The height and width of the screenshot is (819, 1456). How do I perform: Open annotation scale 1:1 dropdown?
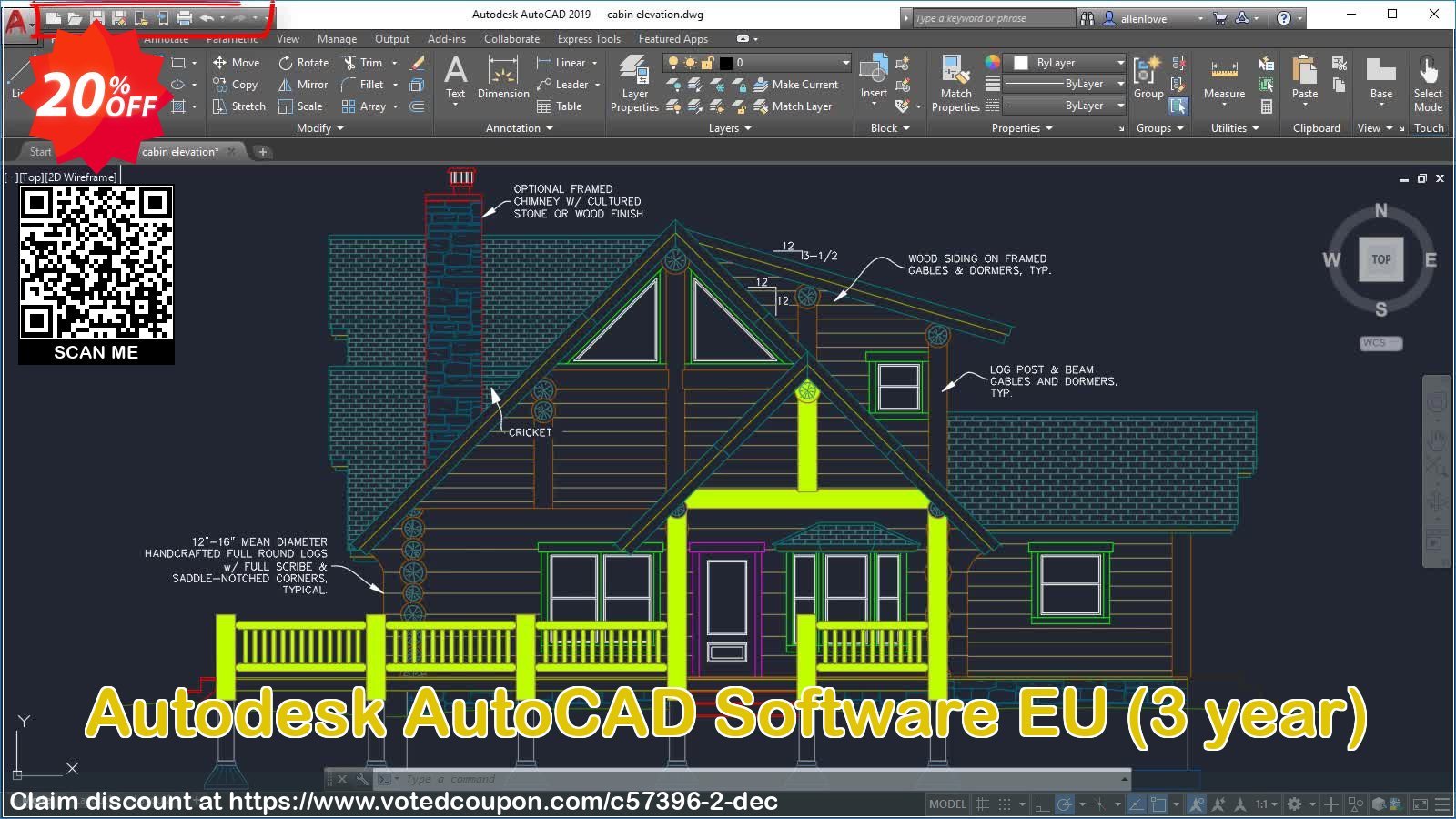click(x=1267, y=804)
